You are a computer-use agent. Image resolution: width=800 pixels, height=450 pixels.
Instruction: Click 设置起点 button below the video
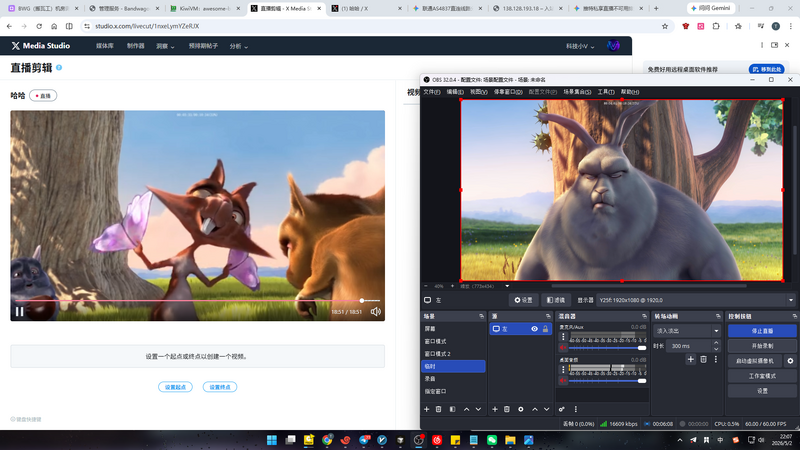176,387
